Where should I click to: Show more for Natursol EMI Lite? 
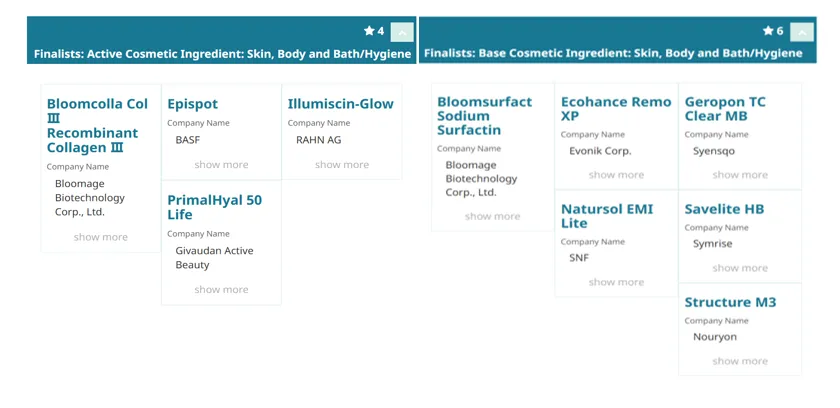616,283
